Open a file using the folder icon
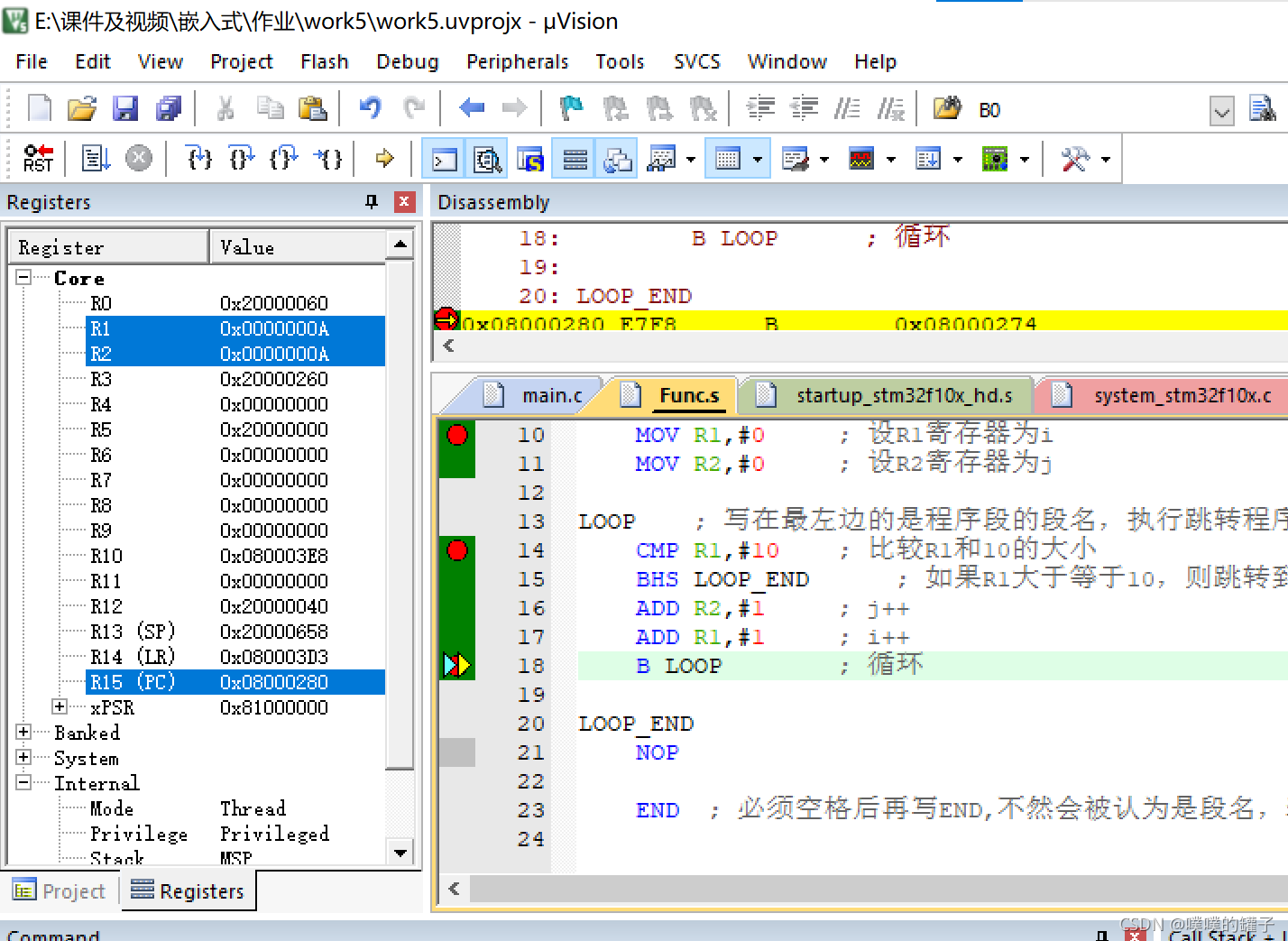 pyautogui.click(x=82, y=109)
